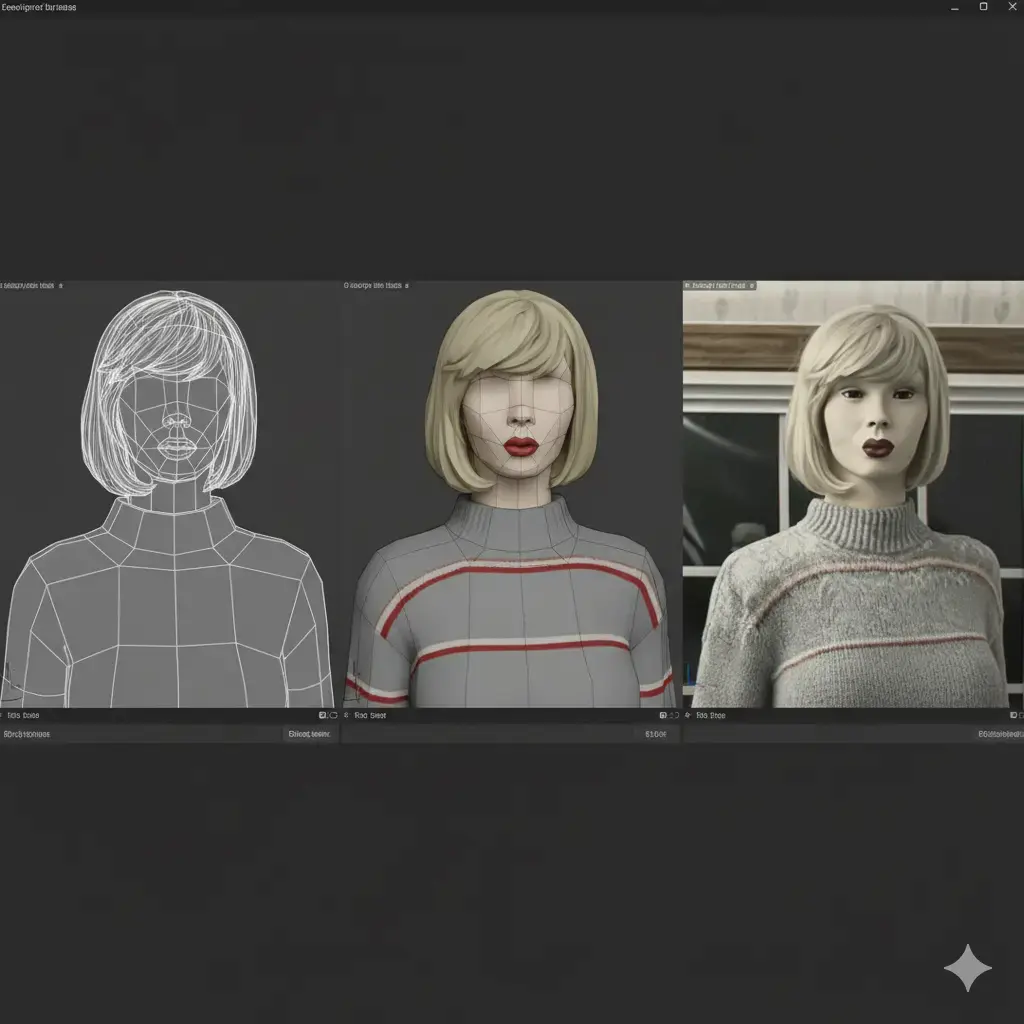Close the rendered viewport tab with its x
Image resolution: width=1024 pixels, height=1024 pixels.
coord(751,285)
